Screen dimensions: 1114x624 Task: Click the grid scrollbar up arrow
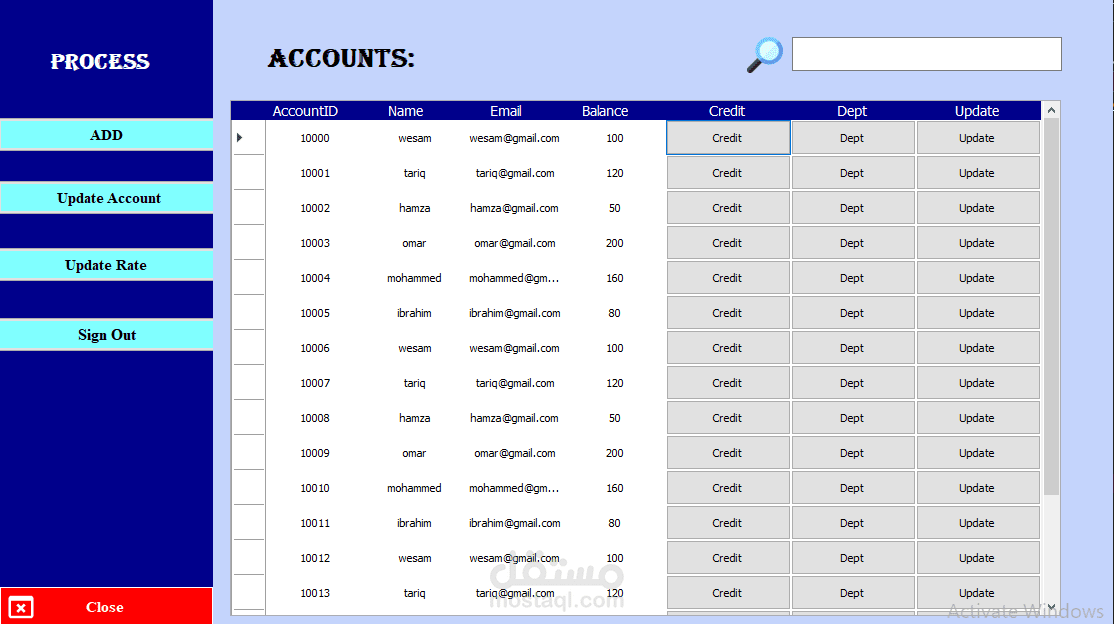pos(1051,110)
